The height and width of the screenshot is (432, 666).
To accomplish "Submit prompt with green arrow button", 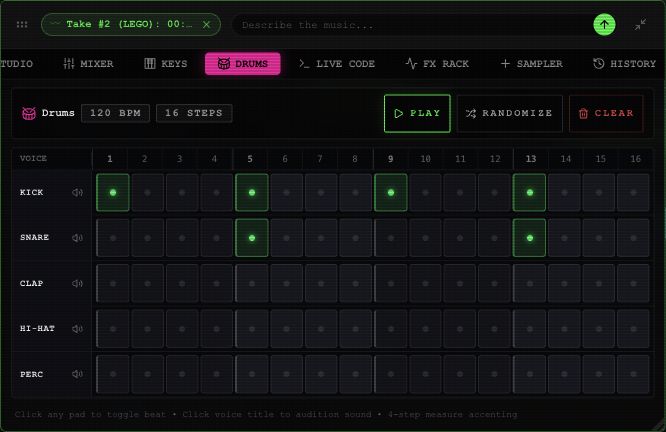I will pyautogui.click(x=604, y=25).
